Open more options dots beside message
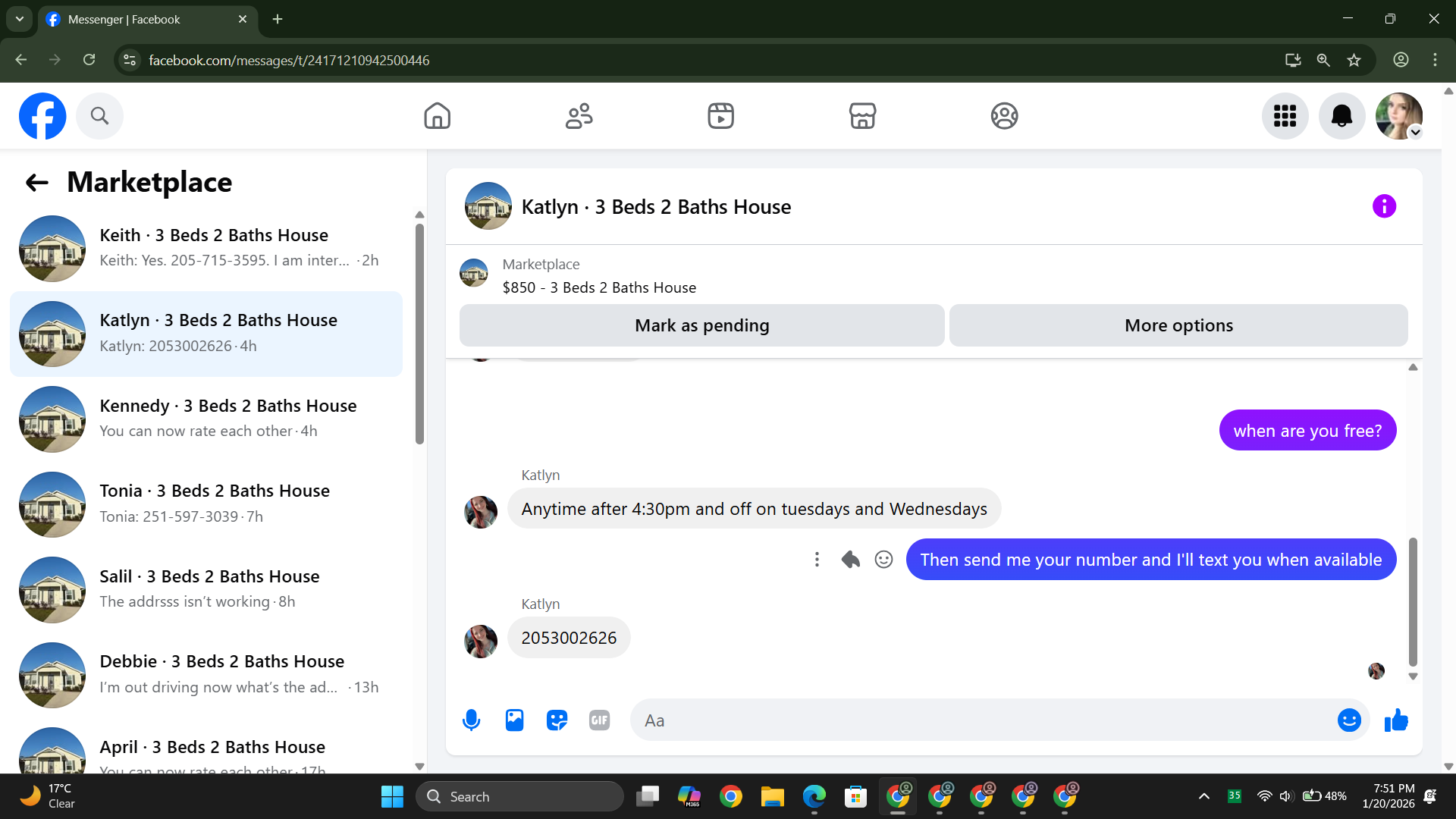This screenshot has width=1456, height=819. point(817,560)
